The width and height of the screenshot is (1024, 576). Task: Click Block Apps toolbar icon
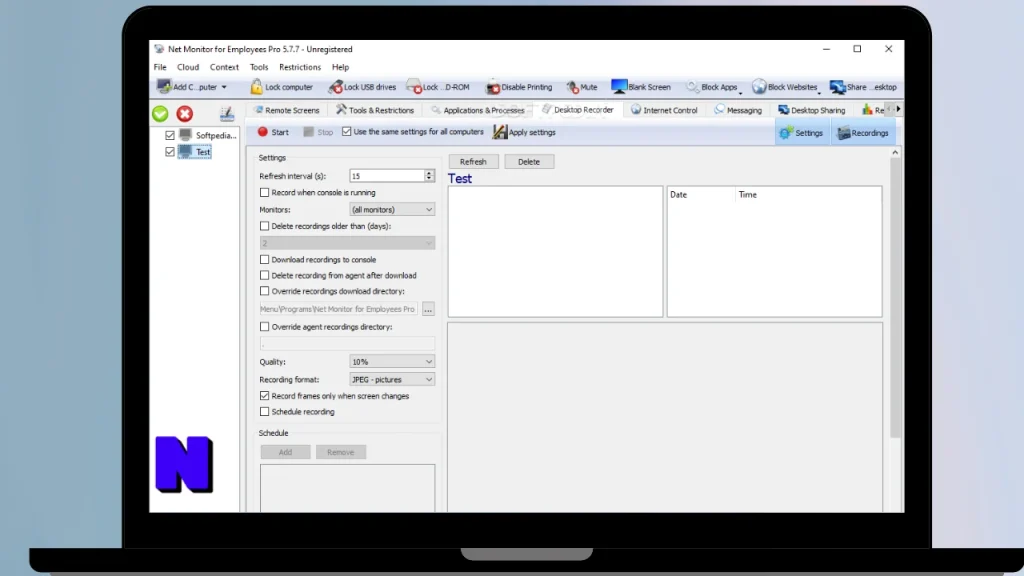pos(692,87)
